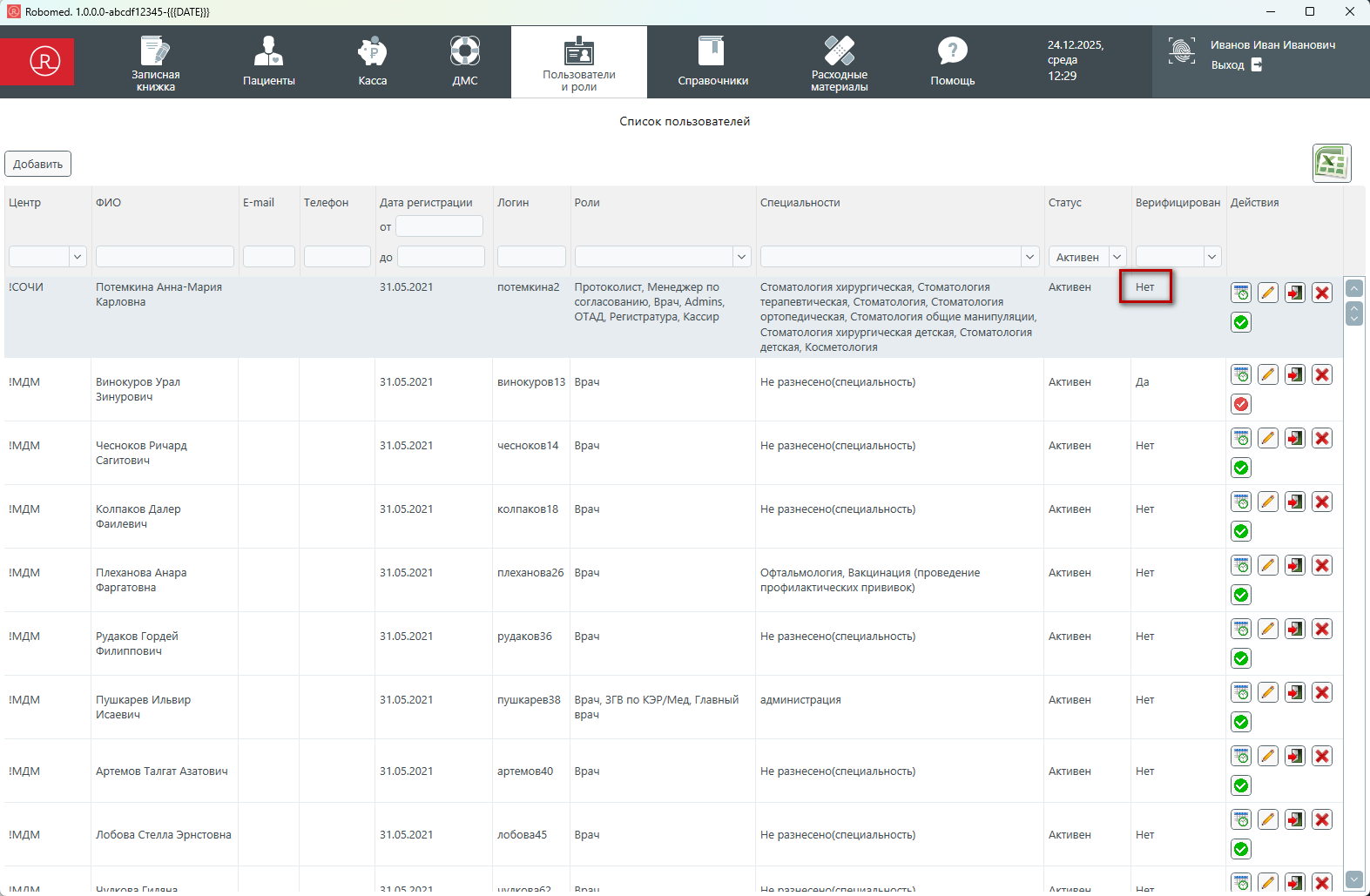This screenshot has height=896, width=1370.
Task: Expand the Центр filter dropdown
Action: tap(78, 257)
